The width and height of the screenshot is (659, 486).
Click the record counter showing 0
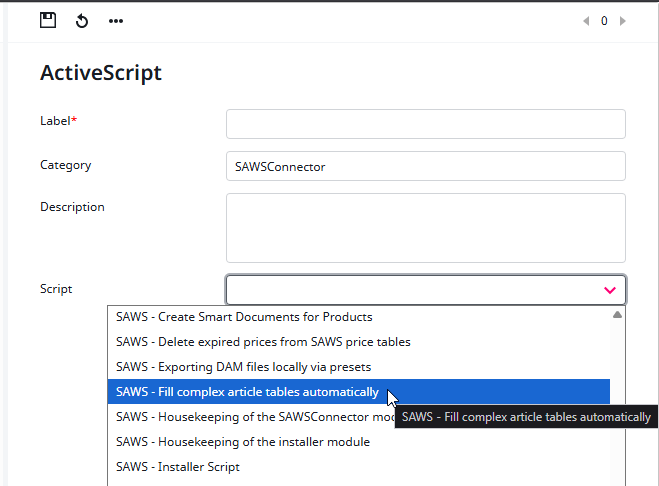pos(604,21)
